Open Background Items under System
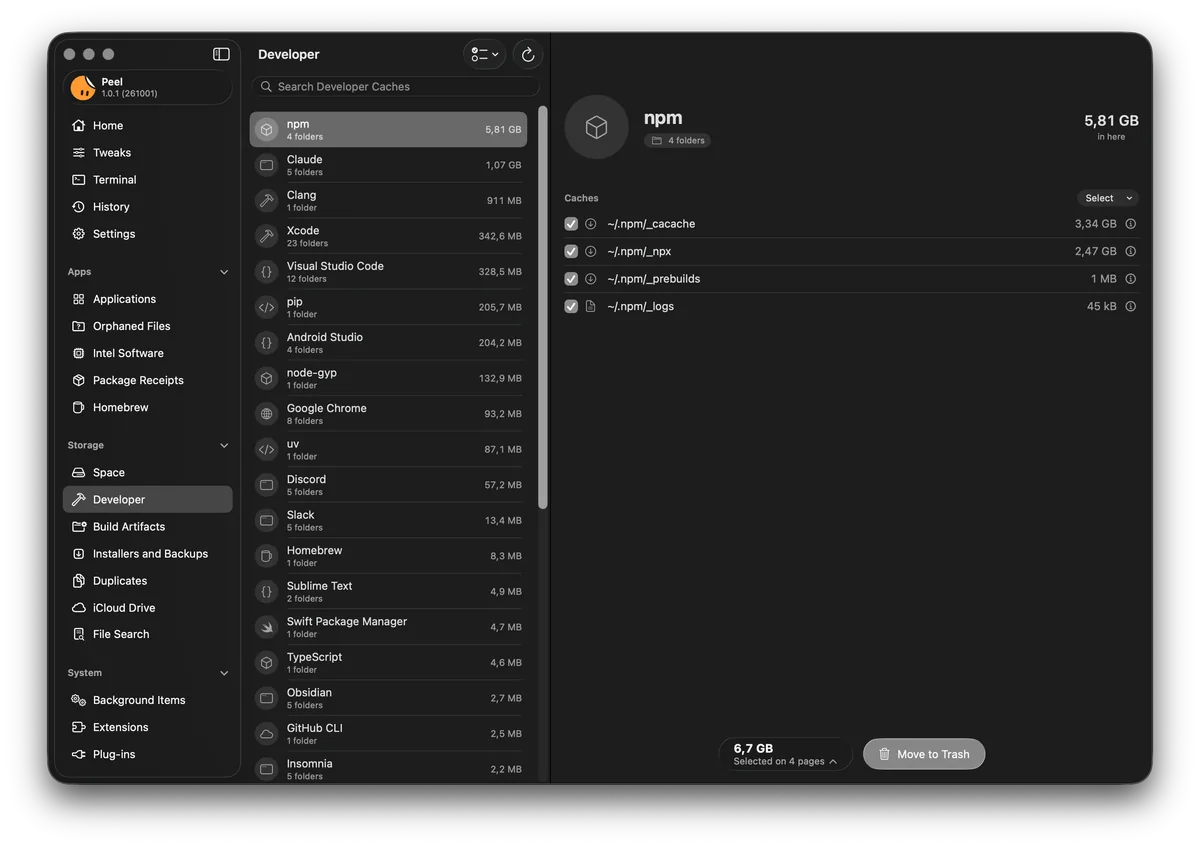Viewport: 1200px width, 847px height. pos(148,700)
